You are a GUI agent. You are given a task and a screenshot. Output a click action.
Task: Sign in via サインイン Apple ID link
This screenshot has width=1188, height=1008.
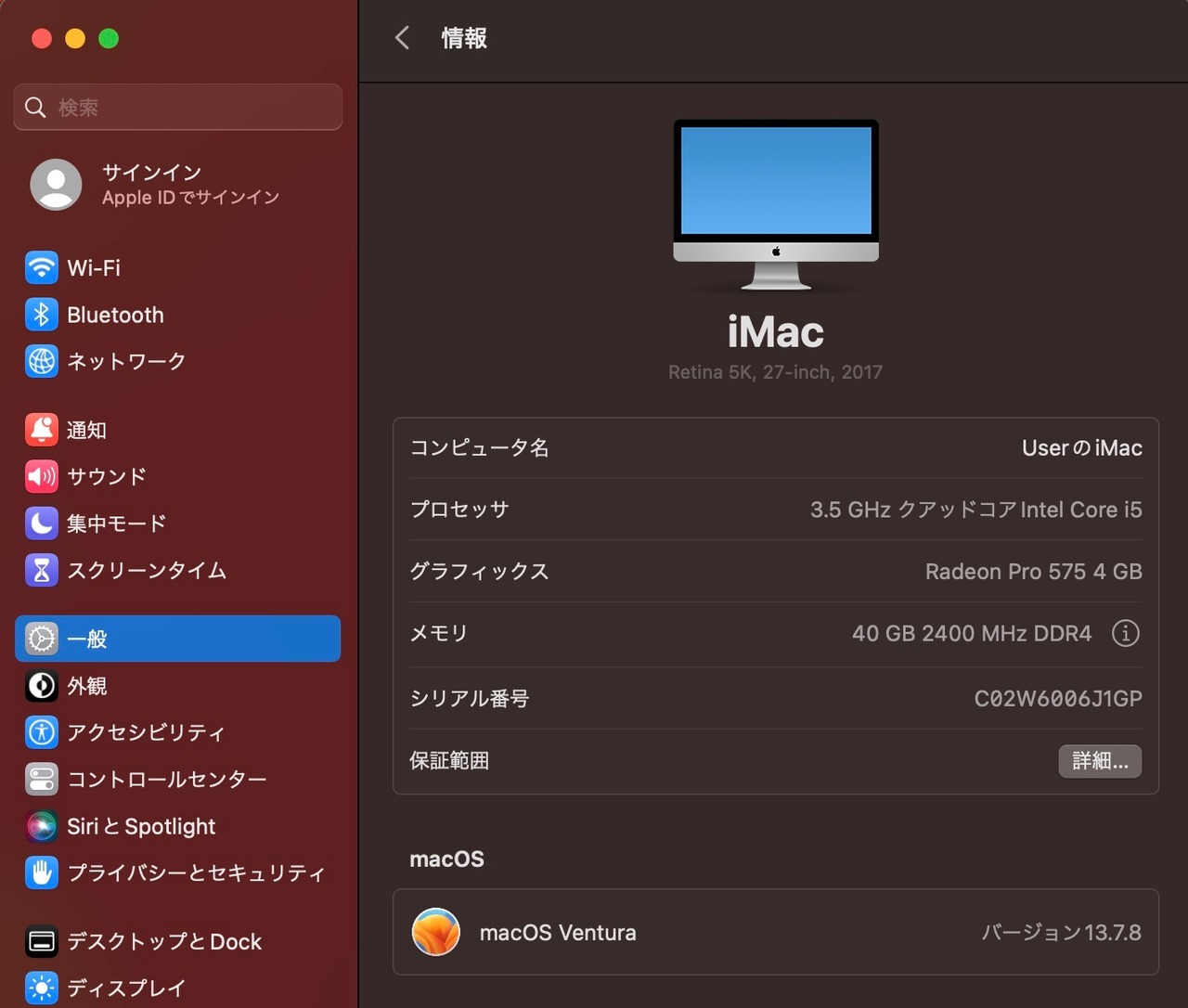pyautogui.click(x=190, y=185)
